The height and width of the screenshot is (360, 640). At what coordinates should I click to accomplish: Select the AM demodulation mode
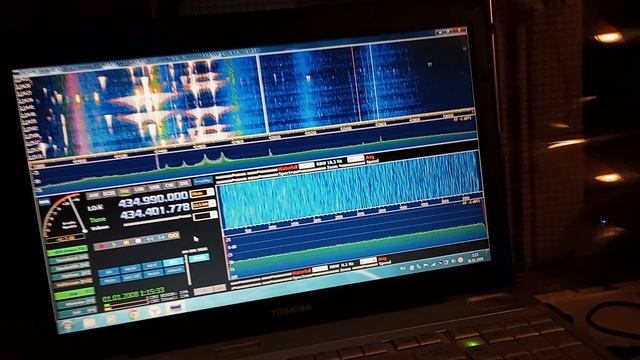click(94, 196)
